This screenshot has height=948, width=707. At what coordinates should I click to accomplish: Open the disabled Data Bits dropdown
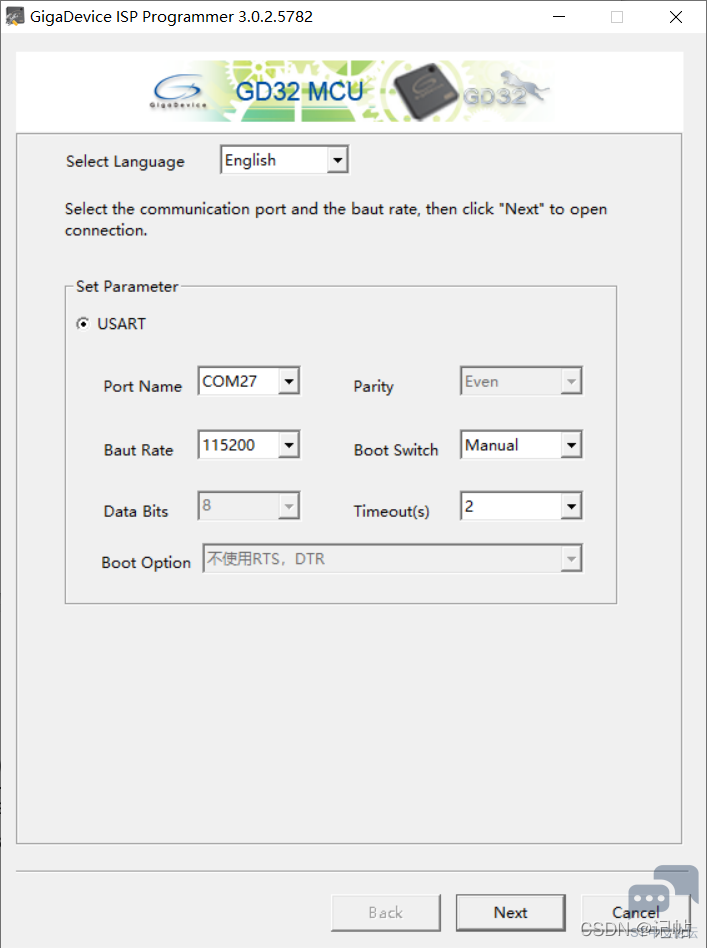[249, 506]
